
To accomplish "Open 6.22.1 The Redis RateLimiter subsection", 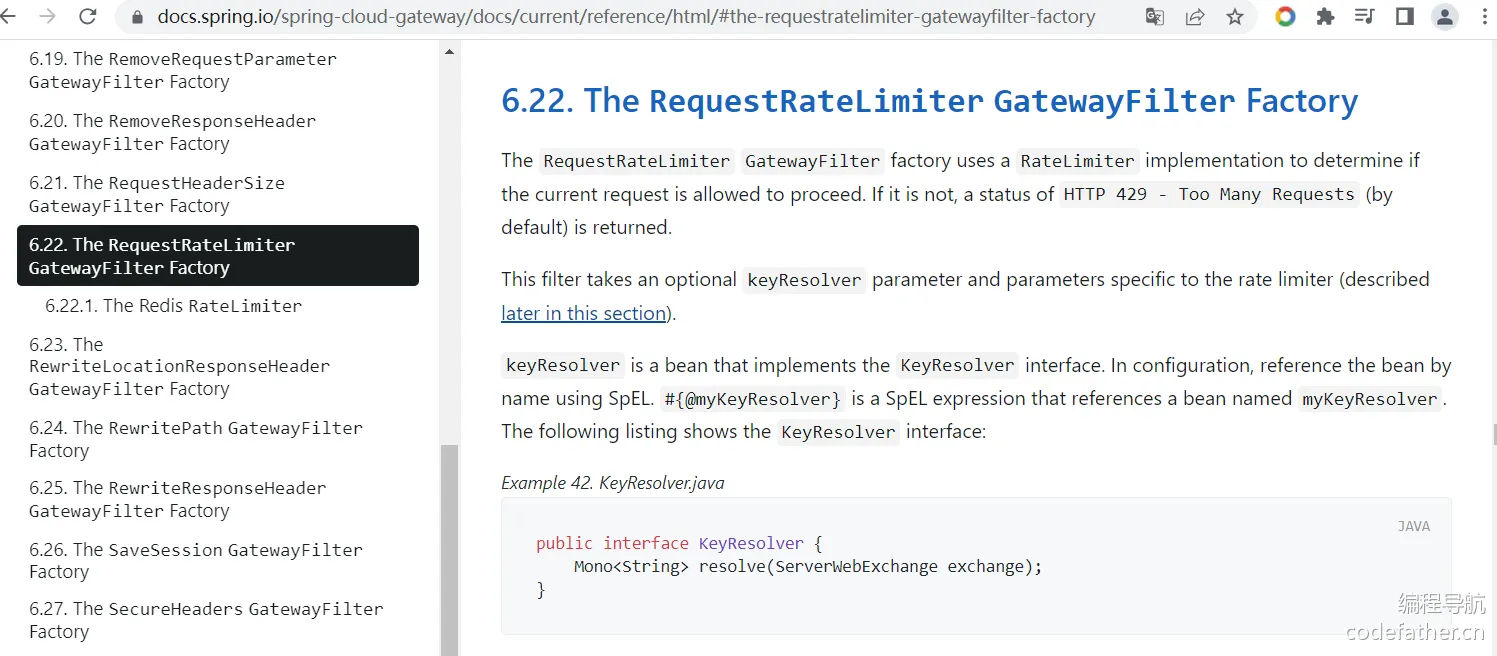I will (x=173, y=306).
